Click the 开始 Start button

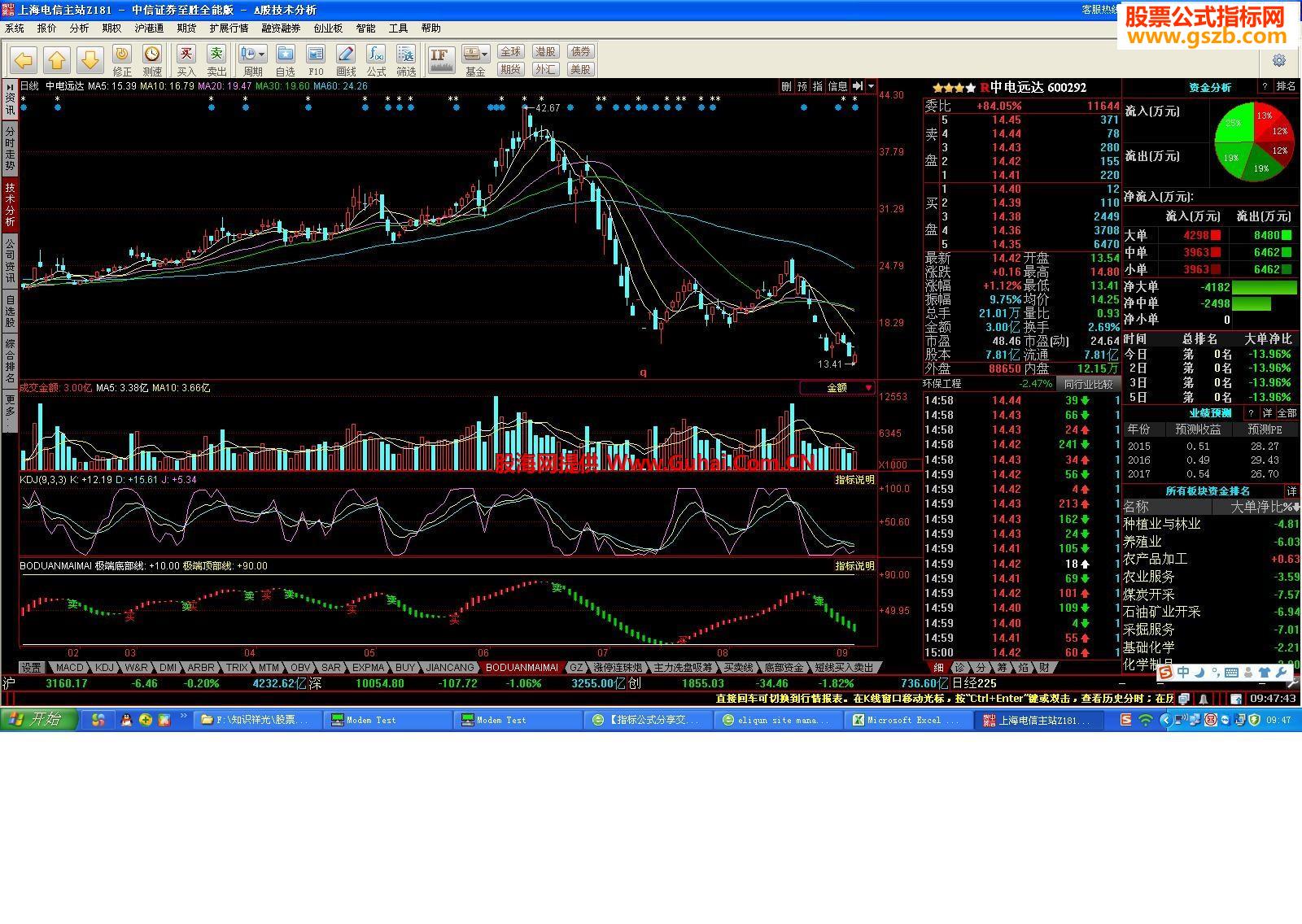(39, 720)
